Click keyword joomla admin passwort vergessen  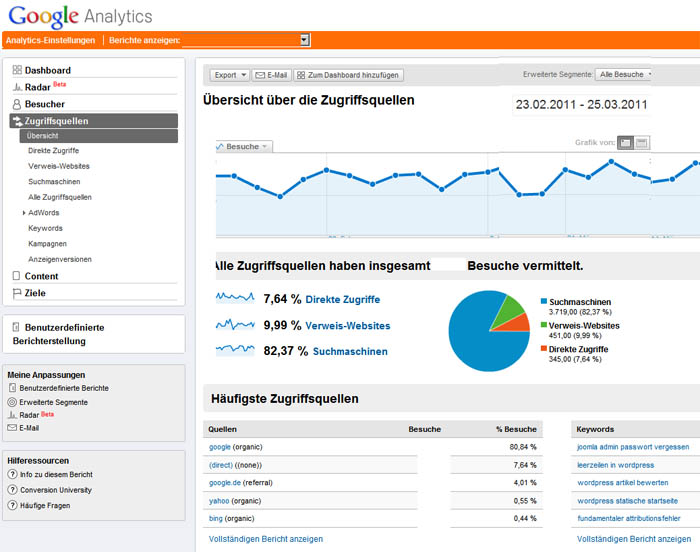(633, 447)
